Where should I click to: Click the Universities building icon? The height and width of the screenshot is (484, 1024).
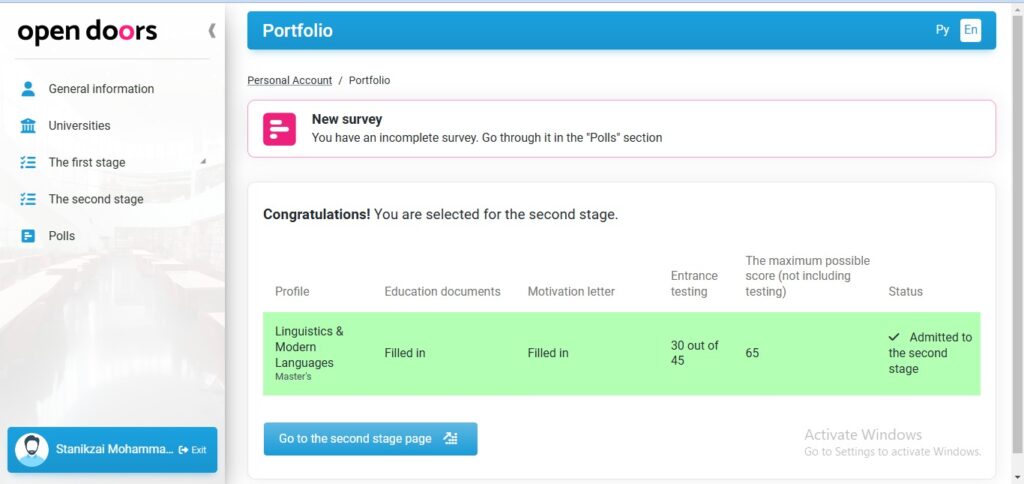(28, 126)
